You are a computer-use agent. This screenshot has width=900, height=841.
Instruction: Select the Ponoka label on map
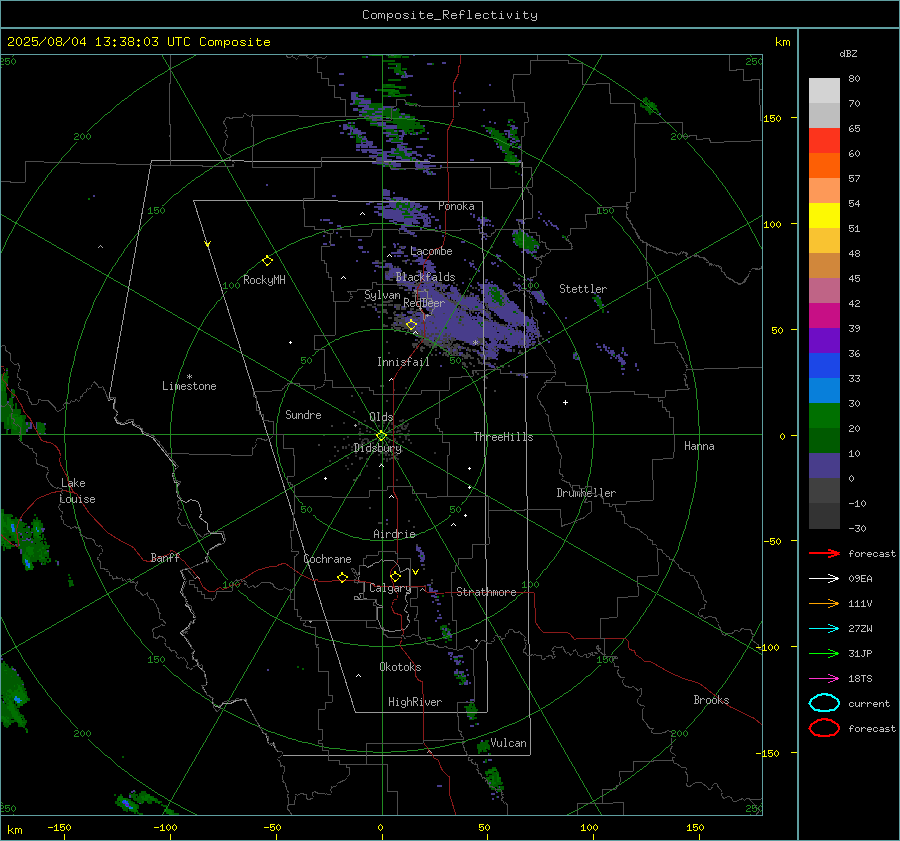[x=456, y=206]
